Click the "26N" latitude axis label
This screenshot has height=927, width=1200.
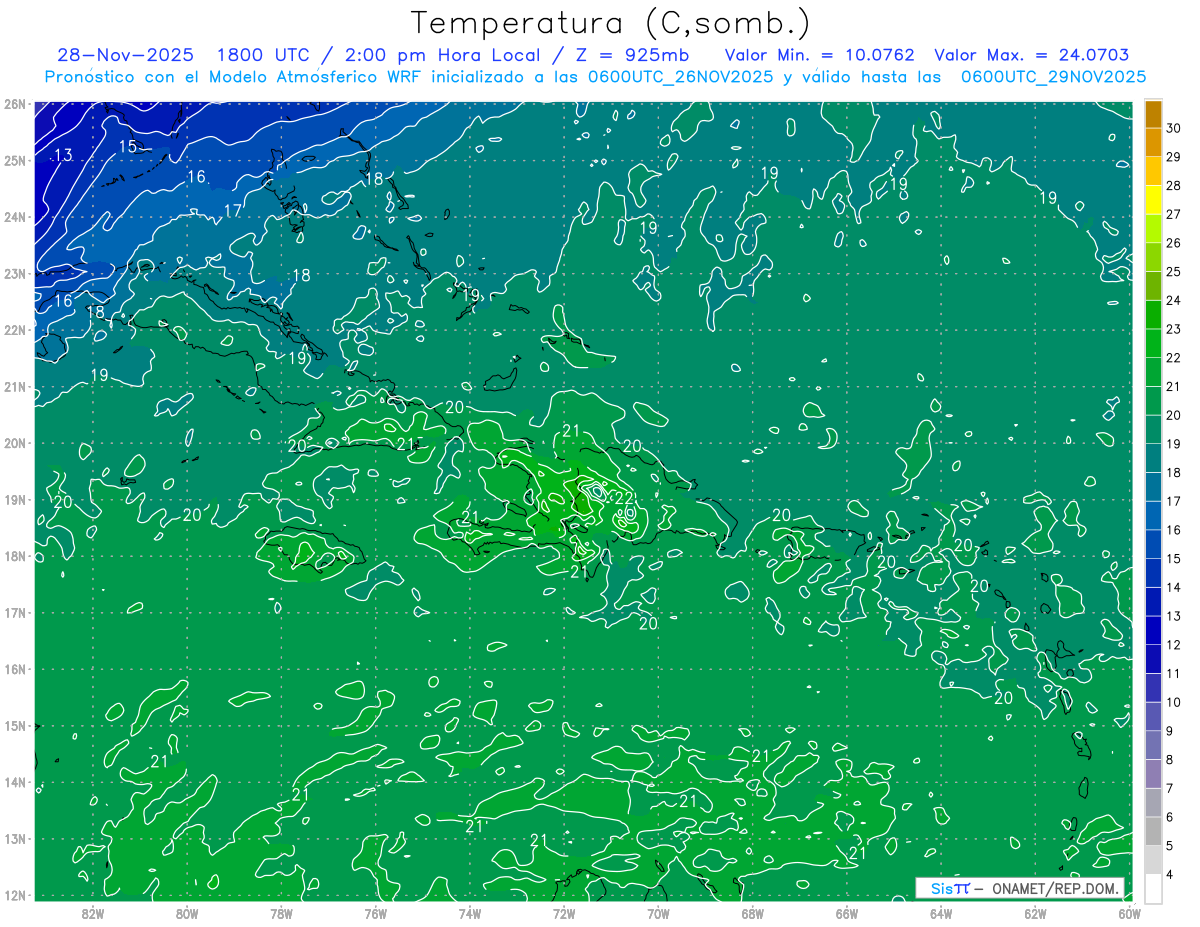point(14,104)
